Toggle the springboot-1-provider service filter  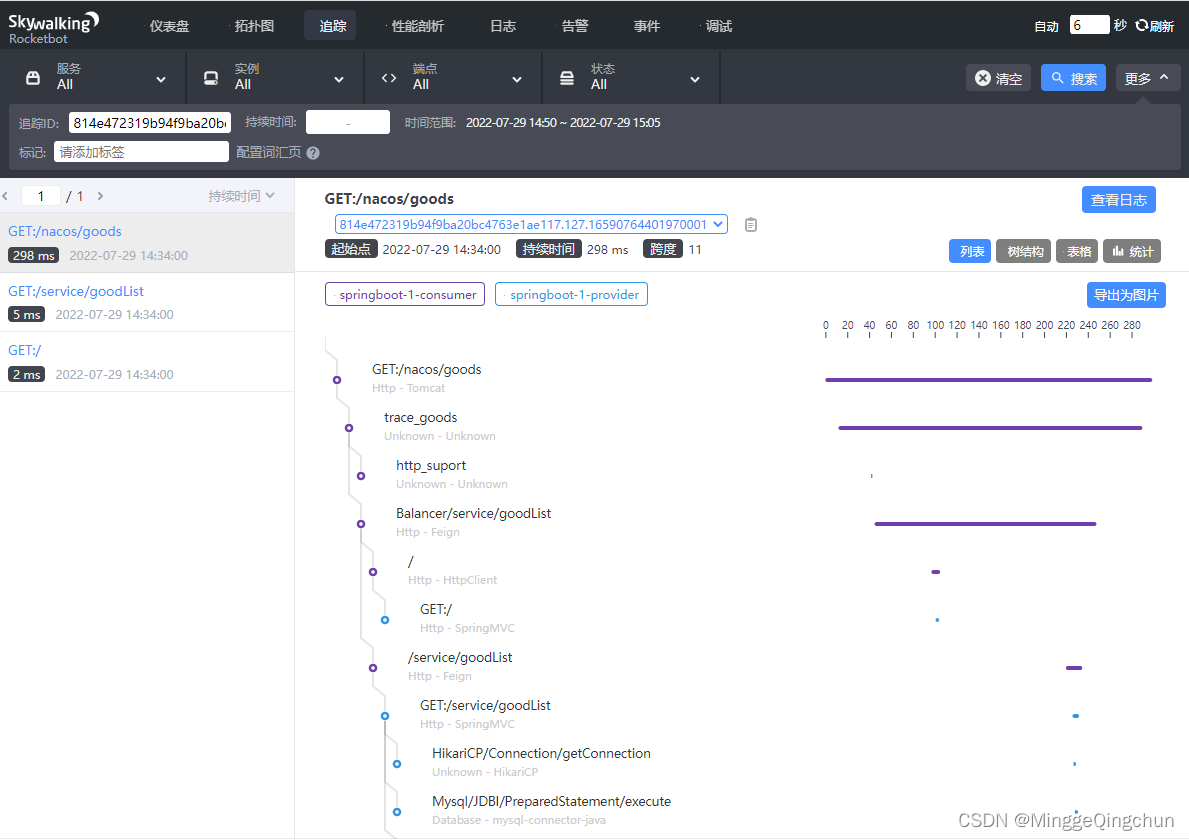[x=571, y=295]
